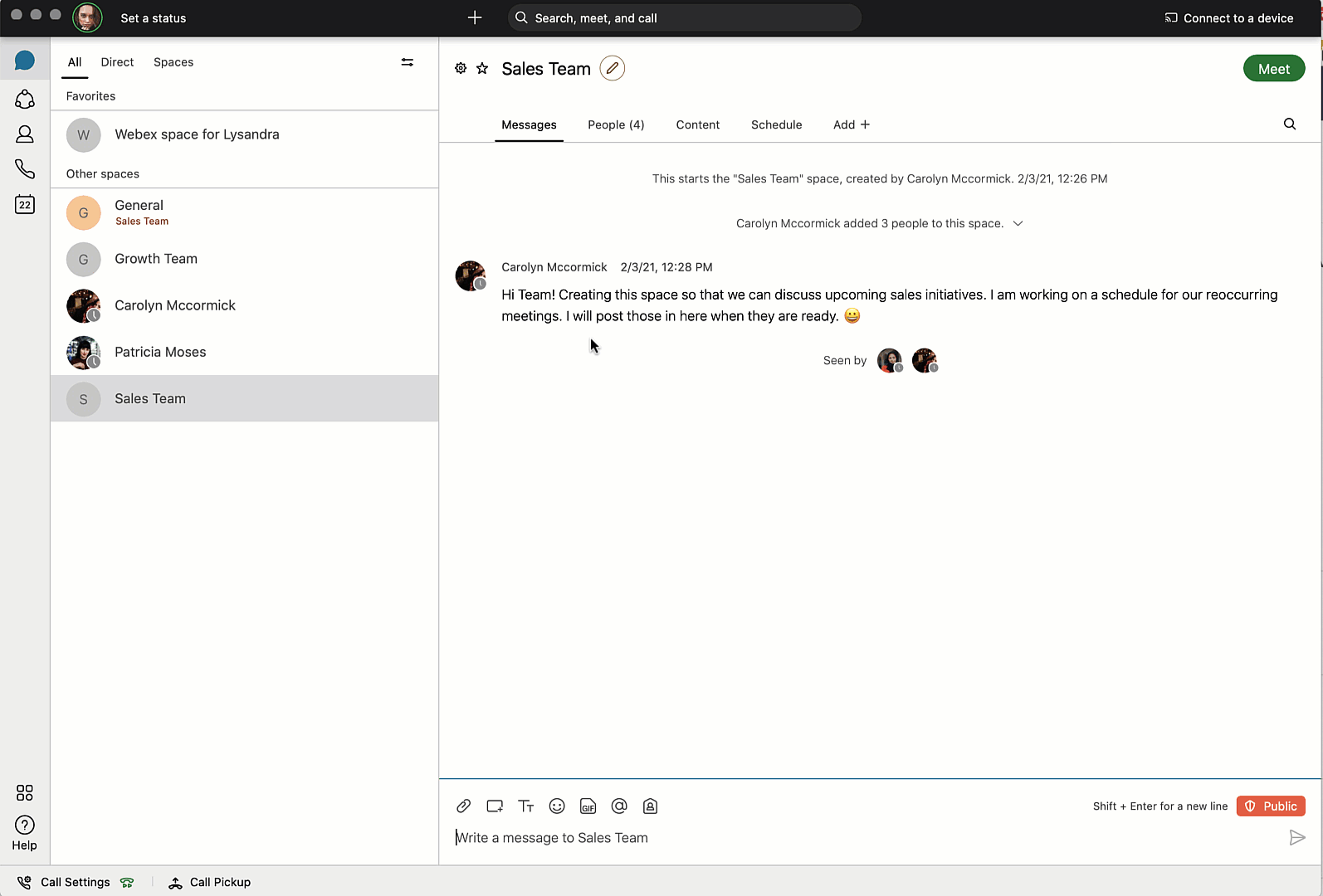Open the Schedule tab
The height and width of the screenshot is (896, 1323).
pos(777,125)
